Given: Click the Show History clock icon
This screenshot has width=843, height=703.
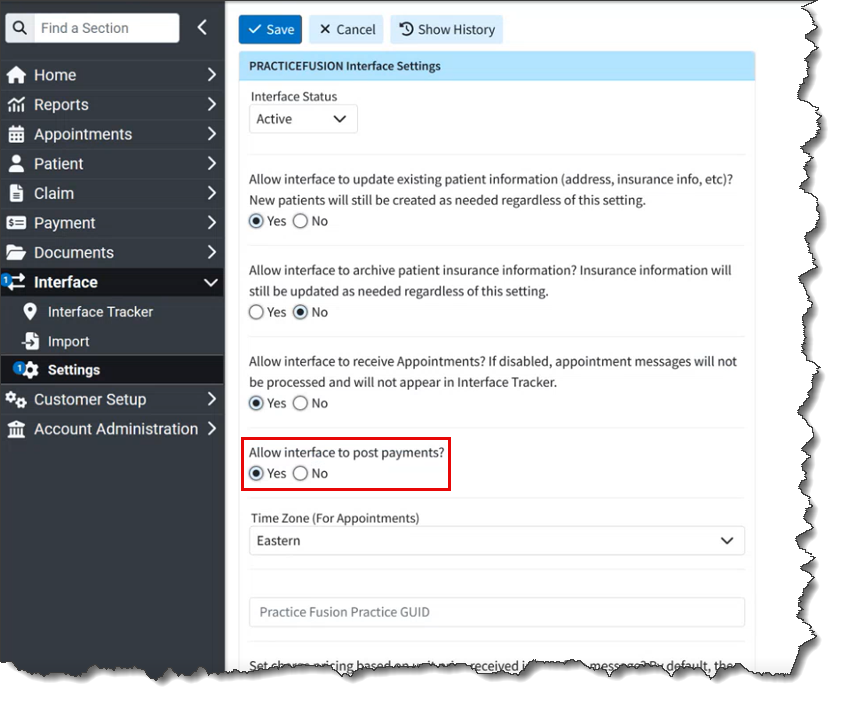Looking at the screenshot, I should tap(406, 29).
